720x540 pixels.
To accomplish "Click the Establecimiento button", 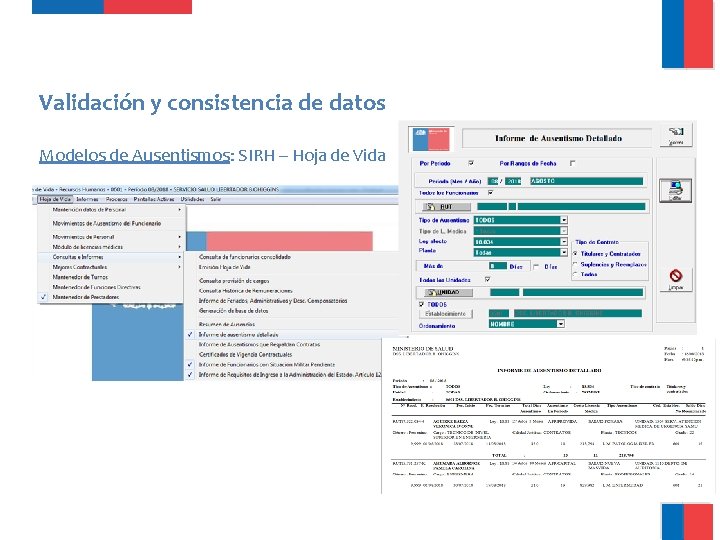I will coord(445,314).
